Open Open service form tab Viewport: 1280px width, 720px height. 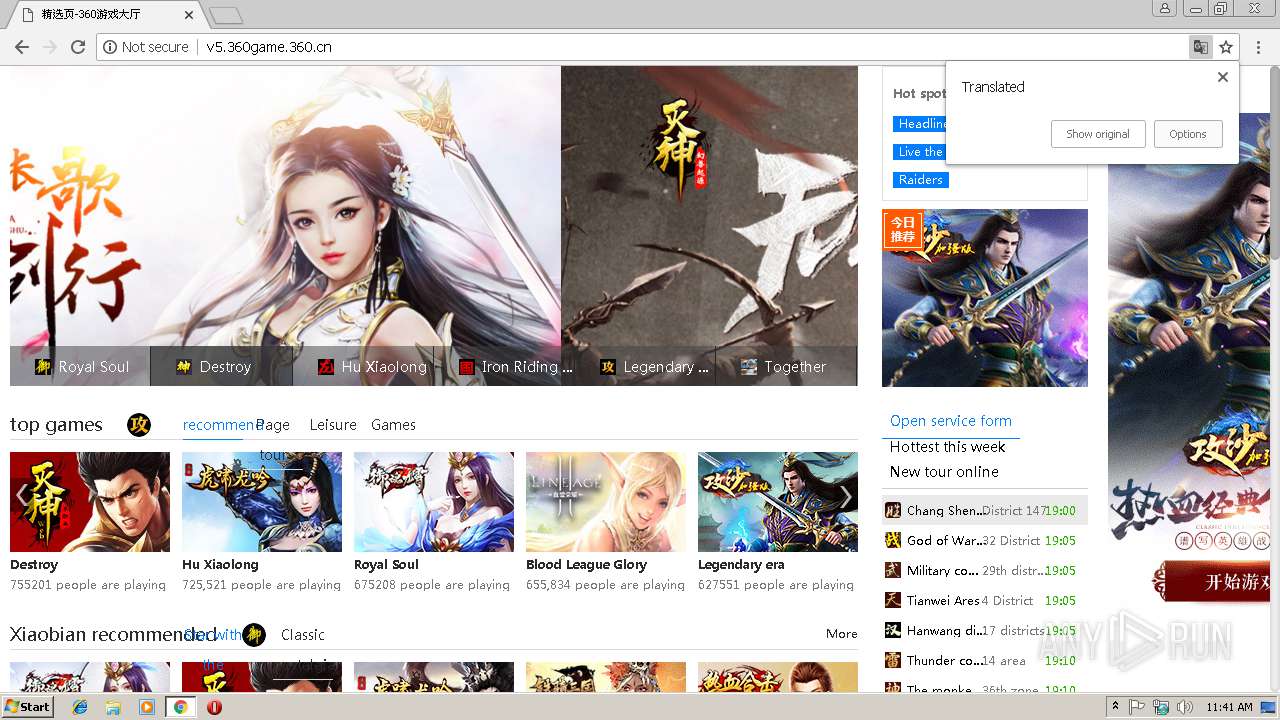(951, 421)
